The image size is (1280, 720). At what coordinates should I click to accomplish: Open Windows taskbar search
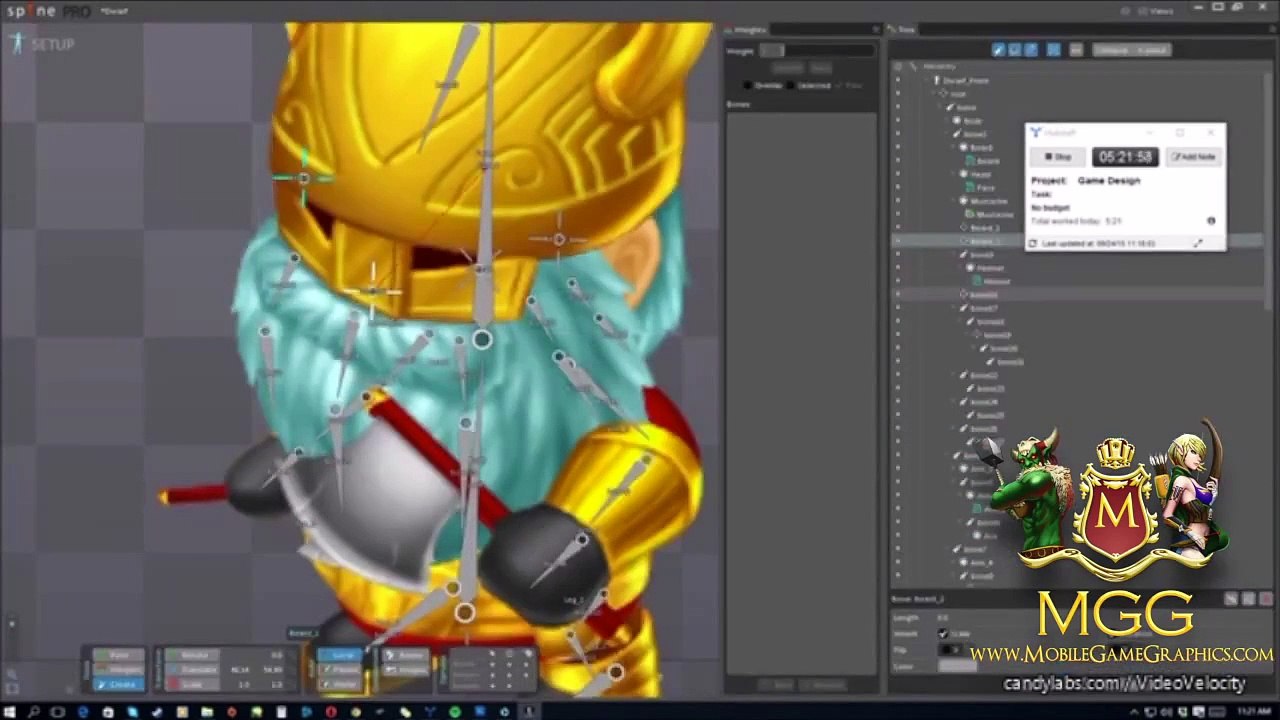[34, 712]
